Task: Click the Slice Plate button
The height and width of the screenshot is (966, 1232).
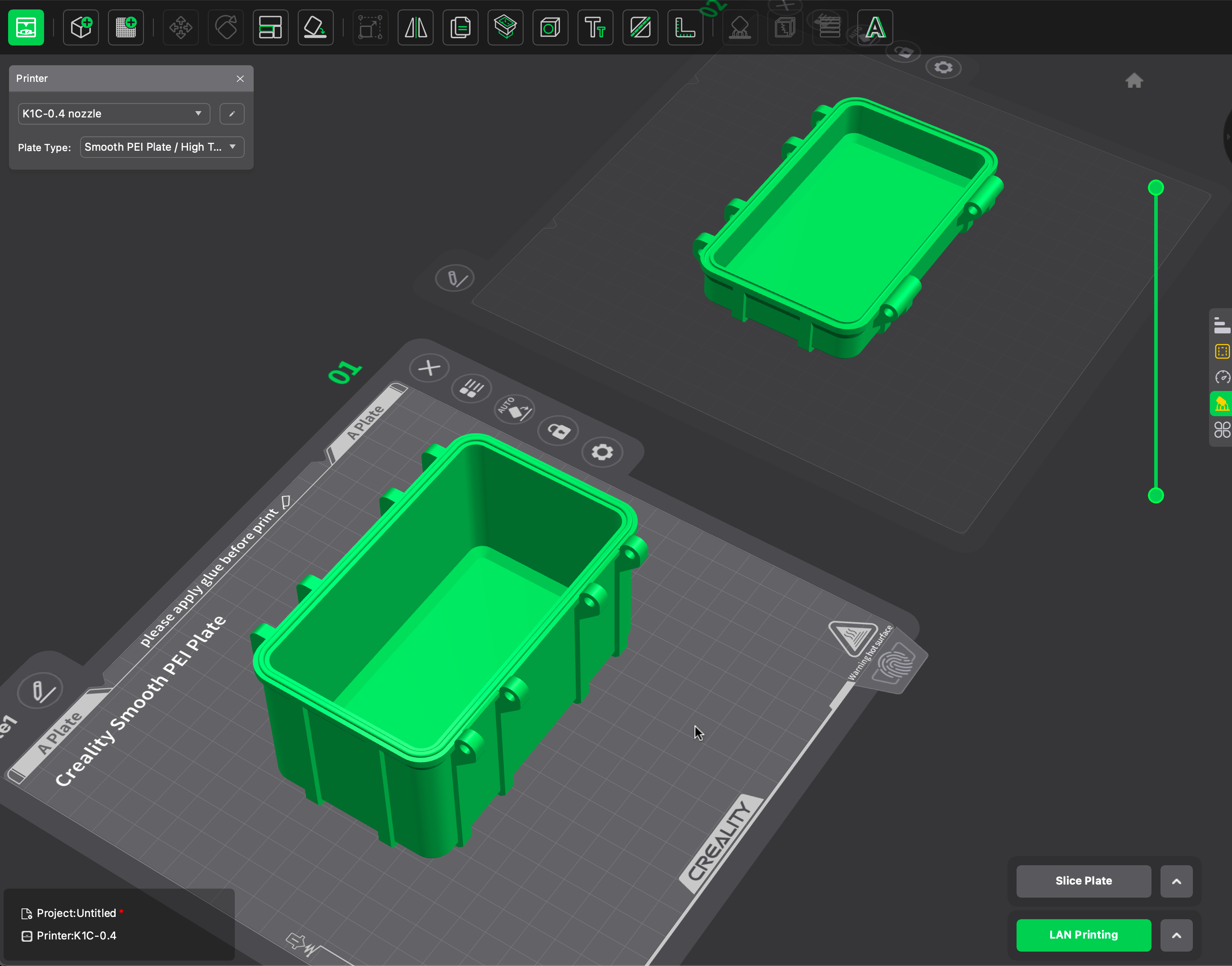Action: coord(1083,881)
